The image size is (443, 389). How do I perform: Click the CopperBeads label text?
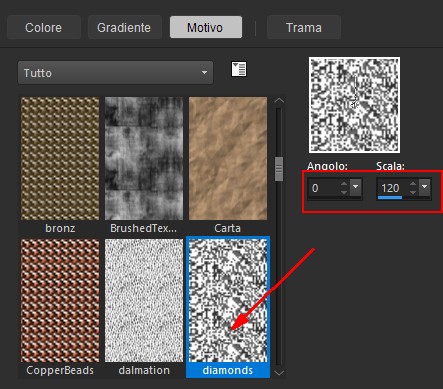click(x=60, y=370)
